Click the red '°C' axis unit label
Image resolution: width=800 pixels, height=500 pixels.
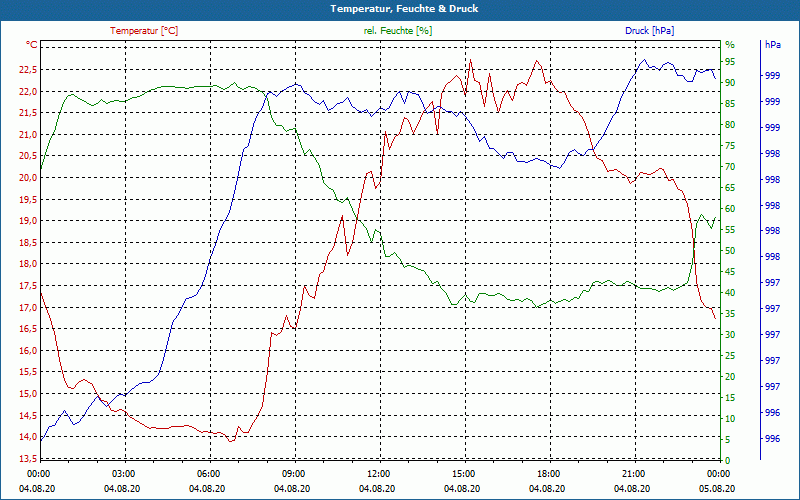pos(32,45)
